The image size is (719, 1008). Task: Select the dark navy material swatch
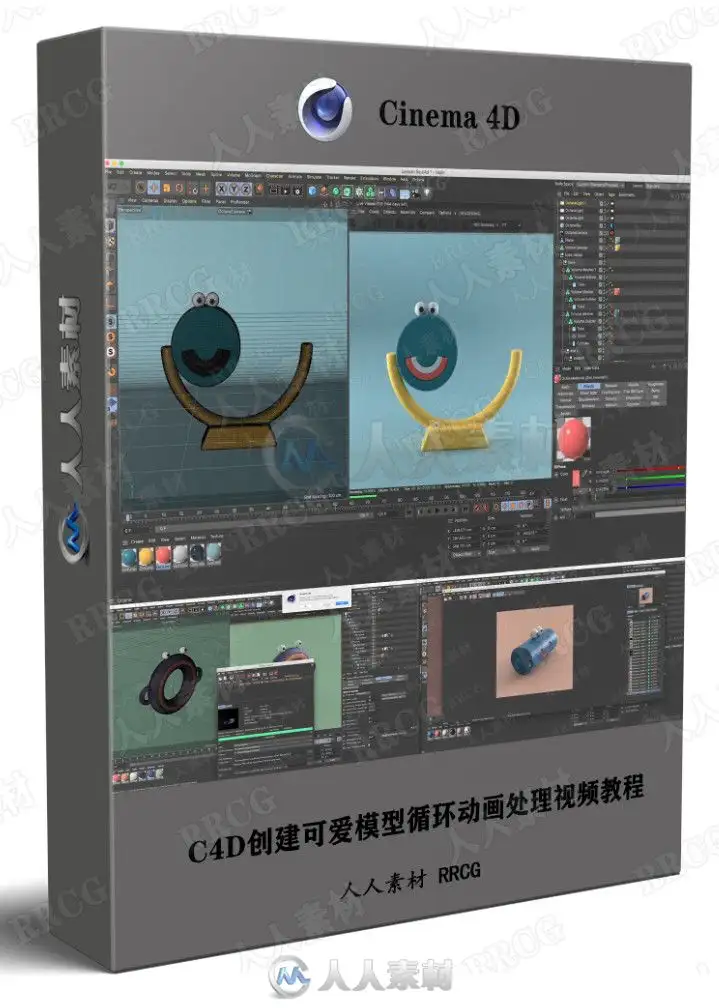[x=197, y=553]
